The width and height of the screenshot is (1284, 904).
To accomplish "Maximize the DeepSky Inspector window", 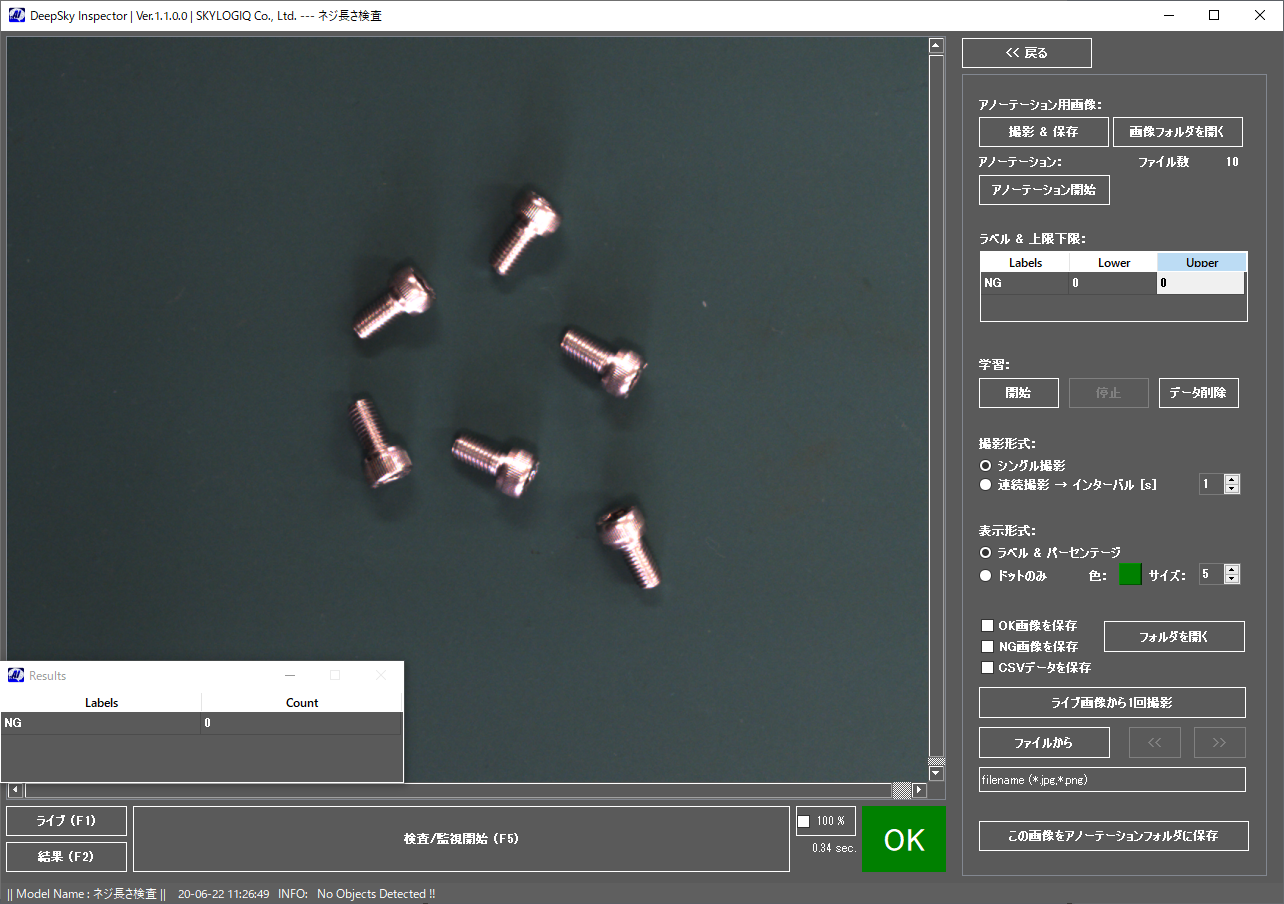I will click(x=1214, y=15).
